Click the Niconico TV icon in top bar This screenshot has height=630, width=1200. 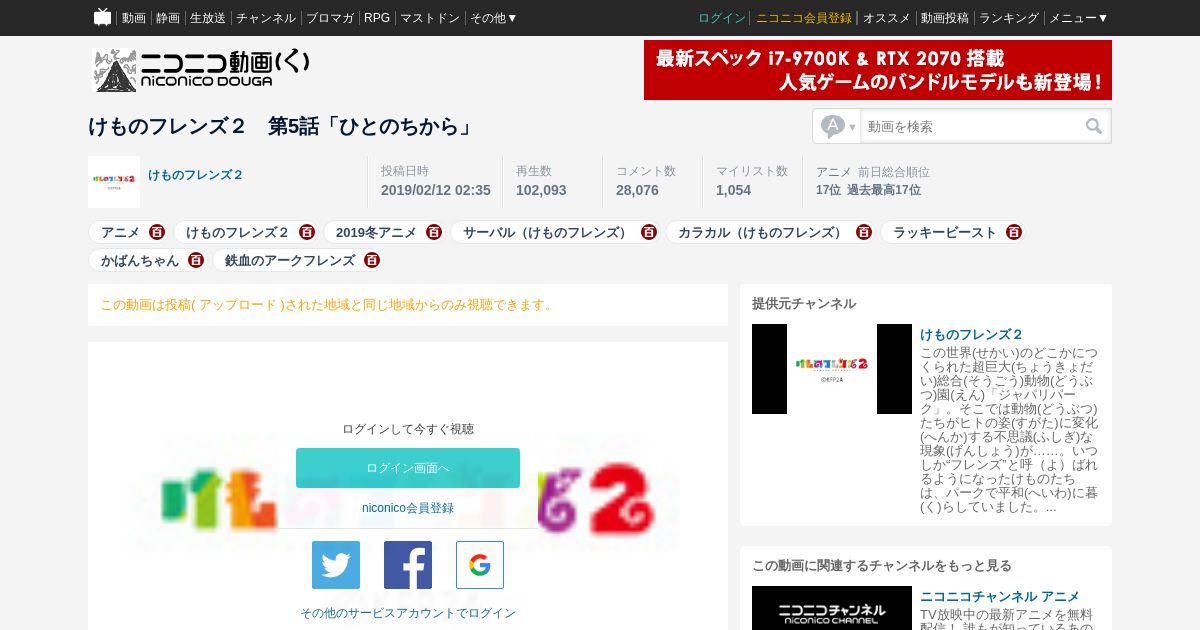102,17
